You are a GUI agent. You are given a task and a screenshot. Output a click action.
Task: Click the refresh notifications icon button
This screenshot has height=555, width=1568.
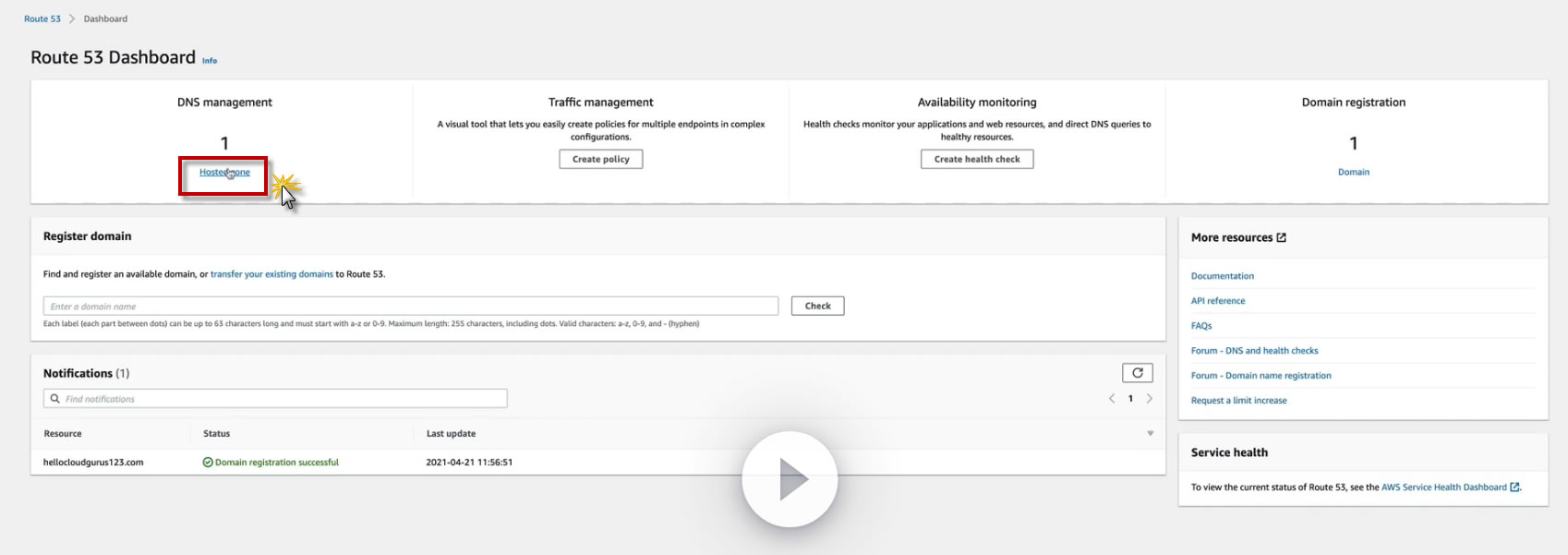click(1138, 373)
